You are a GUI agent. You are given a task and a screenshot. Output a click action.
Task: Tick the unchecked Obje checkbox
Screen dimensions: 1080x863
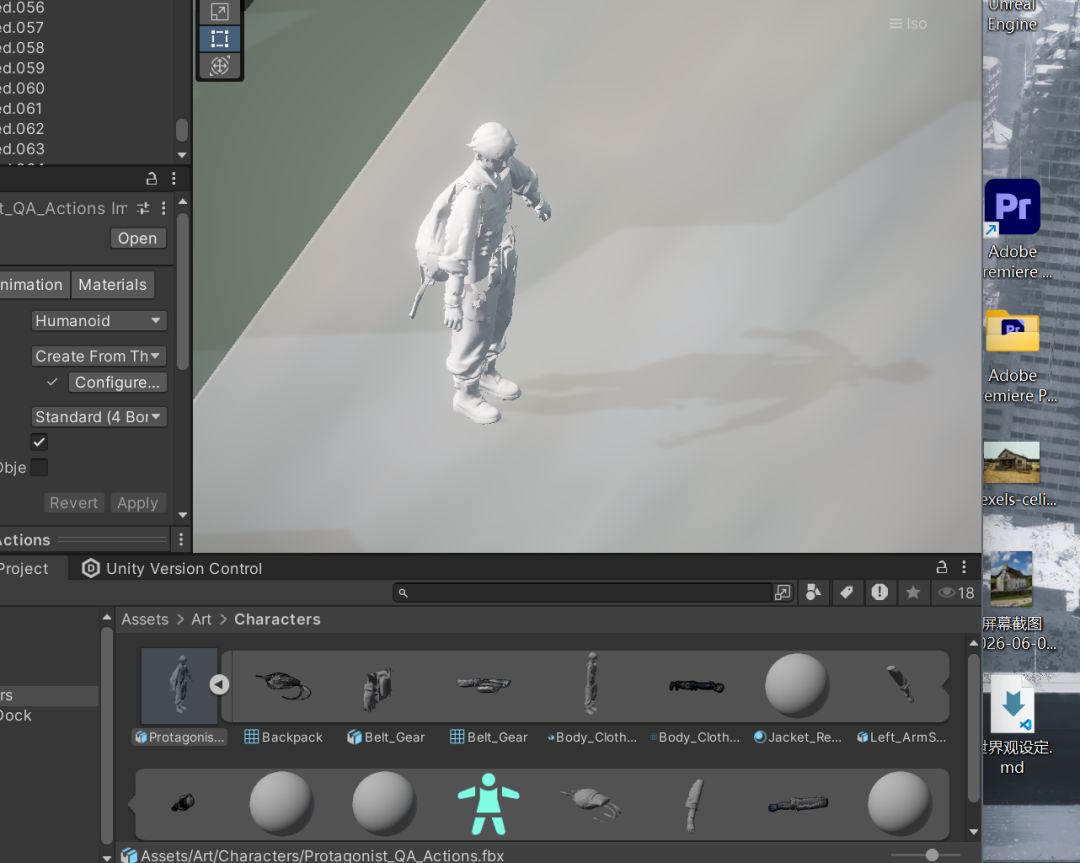pyautogui.click(x=39, y=468)
